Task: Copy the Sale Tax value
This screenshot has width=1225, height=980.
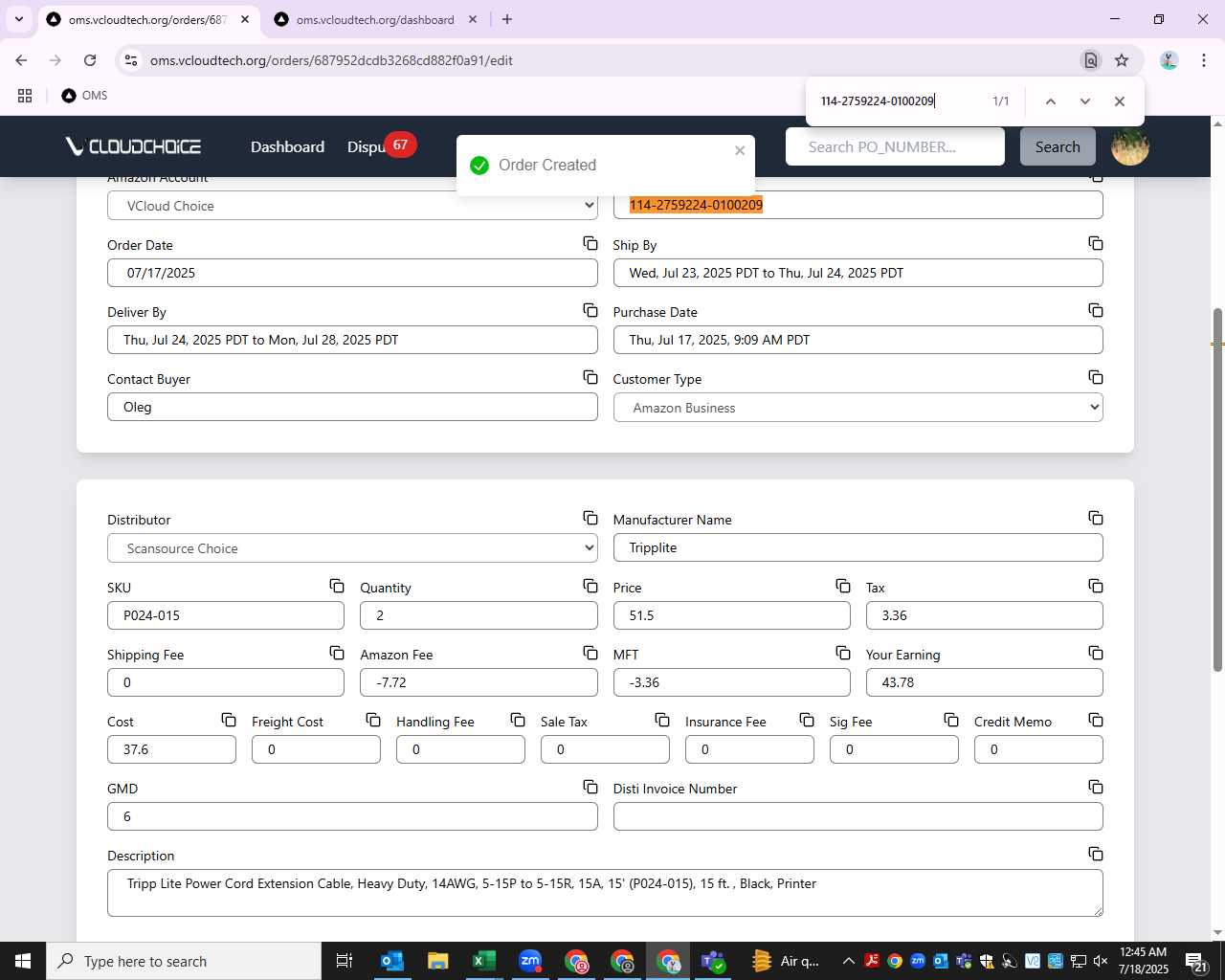Action: pyautogui.click(x=662, y=720)
